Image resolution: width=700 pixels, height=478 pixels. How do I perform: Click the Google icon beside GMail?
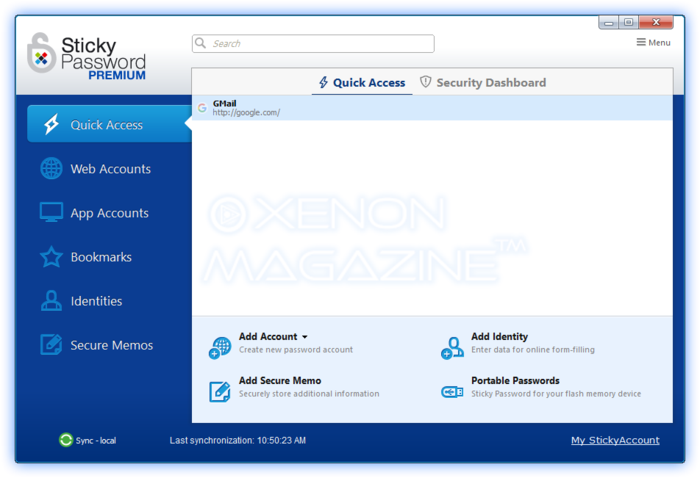[202, 108]
